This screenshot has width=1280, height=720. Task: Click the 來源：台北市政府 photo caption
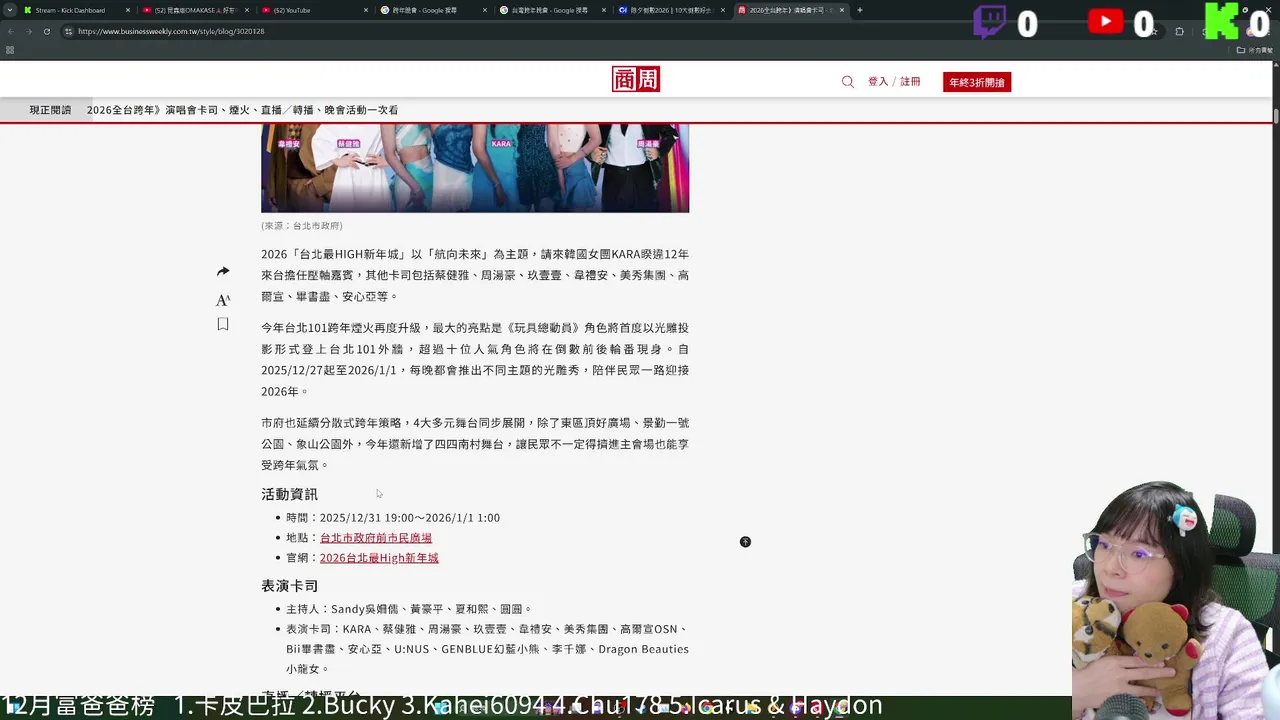(x=302, y=226)
